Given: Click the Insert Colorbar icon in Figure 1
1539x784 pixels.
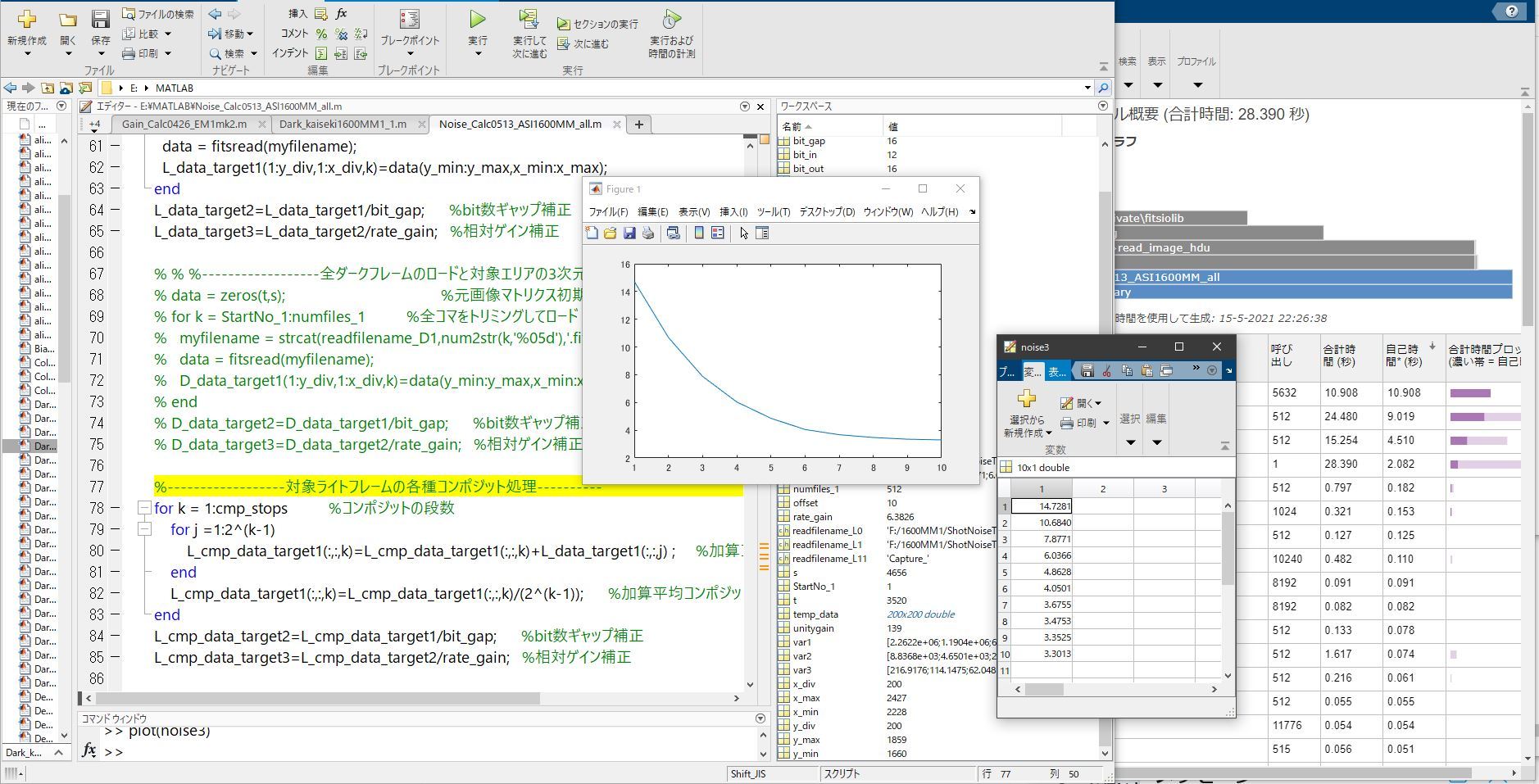Looking at the screenshot, I should tap(699, 233).
